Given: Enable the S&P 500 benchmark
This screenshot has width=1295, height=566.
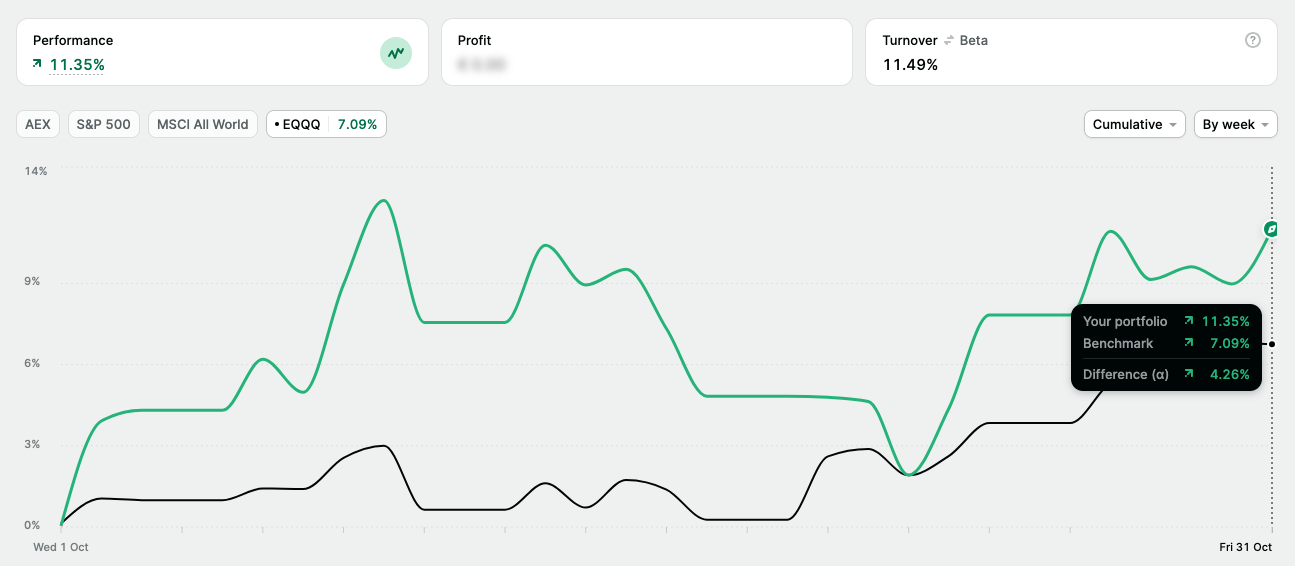Looking at the screenshot, I should click(104, 124).
